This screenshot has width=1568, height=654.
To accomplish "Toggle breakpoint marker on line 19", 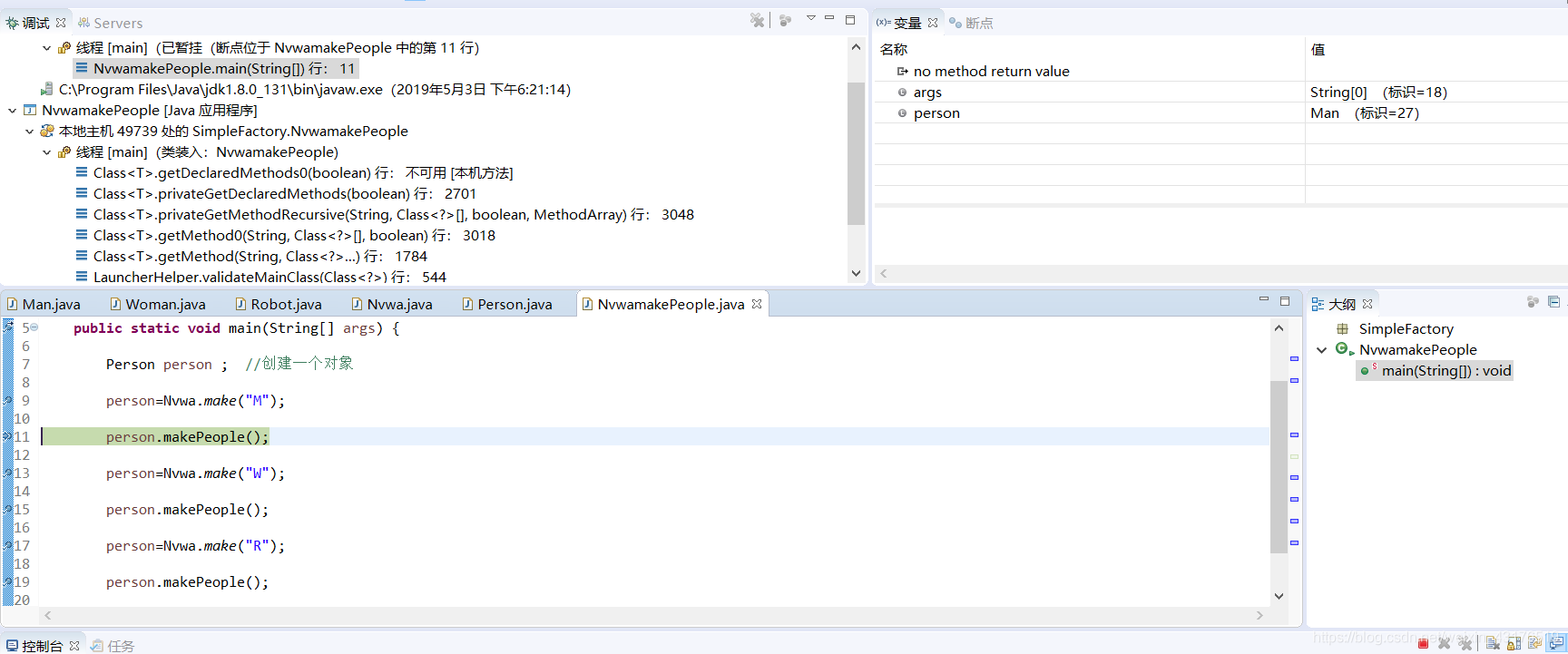I will 7,581.
